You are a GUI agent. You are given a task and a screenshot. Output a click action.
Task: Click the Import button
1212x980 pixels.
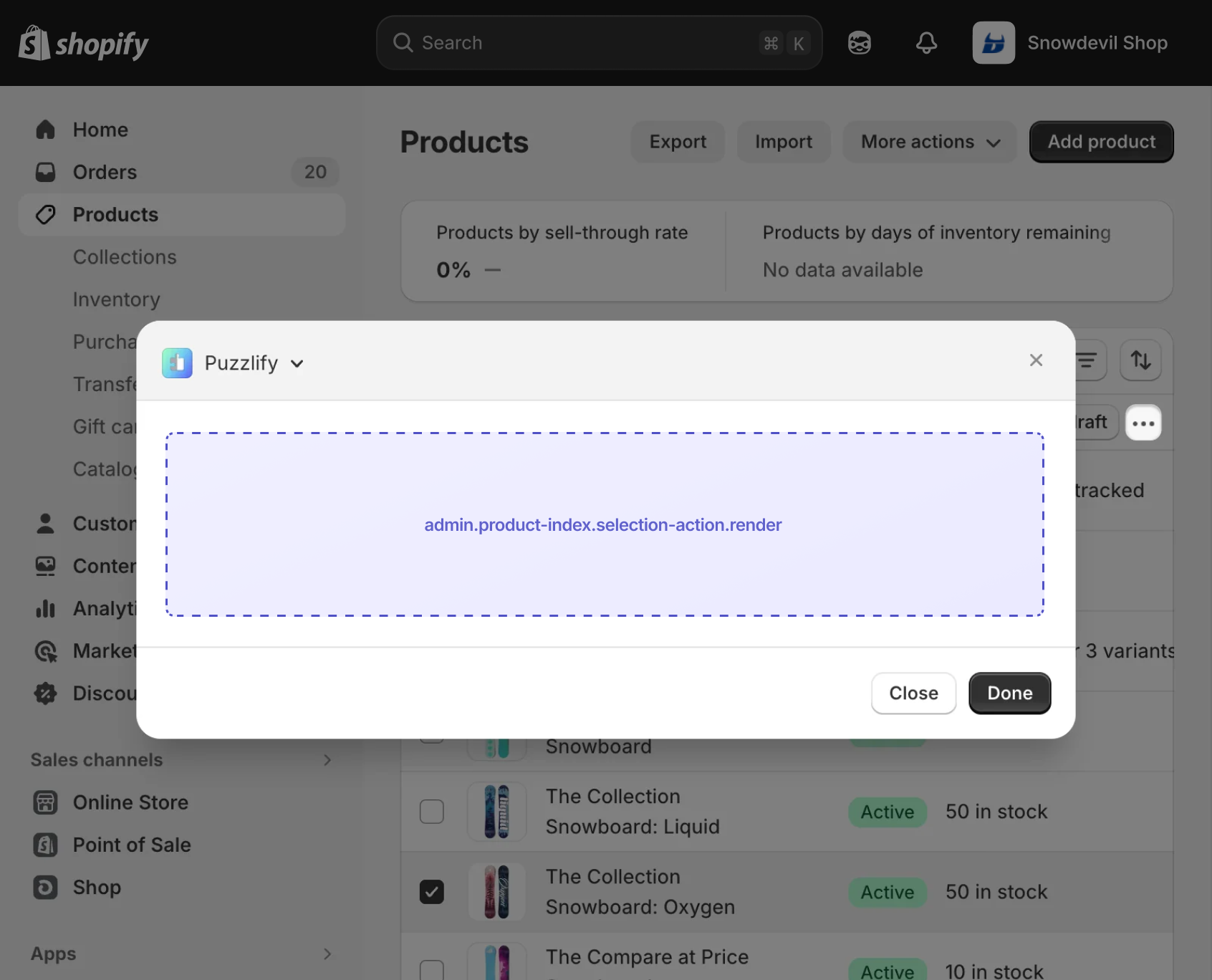784,142
